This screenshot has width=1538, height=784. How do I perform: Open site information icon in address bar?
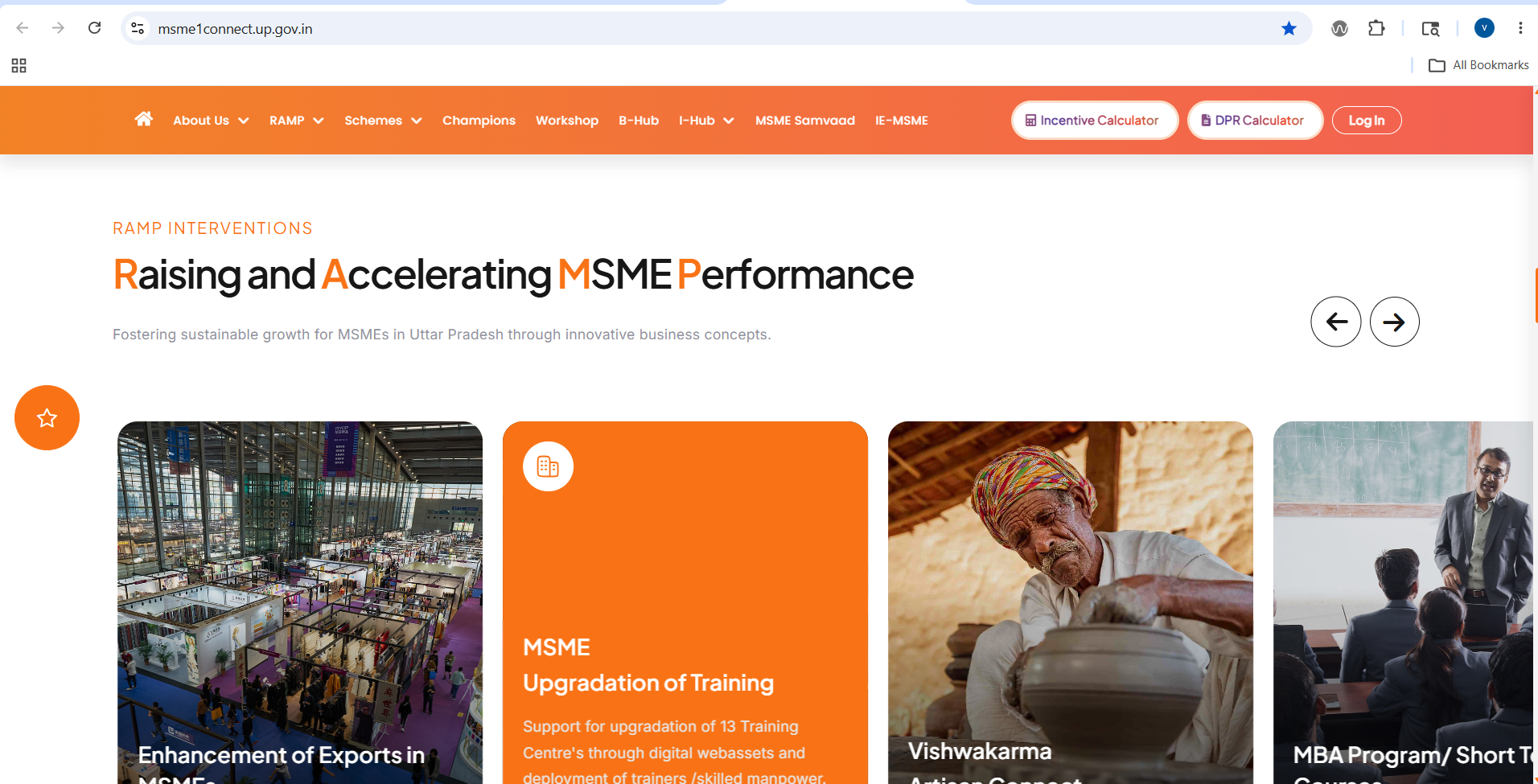138,28
